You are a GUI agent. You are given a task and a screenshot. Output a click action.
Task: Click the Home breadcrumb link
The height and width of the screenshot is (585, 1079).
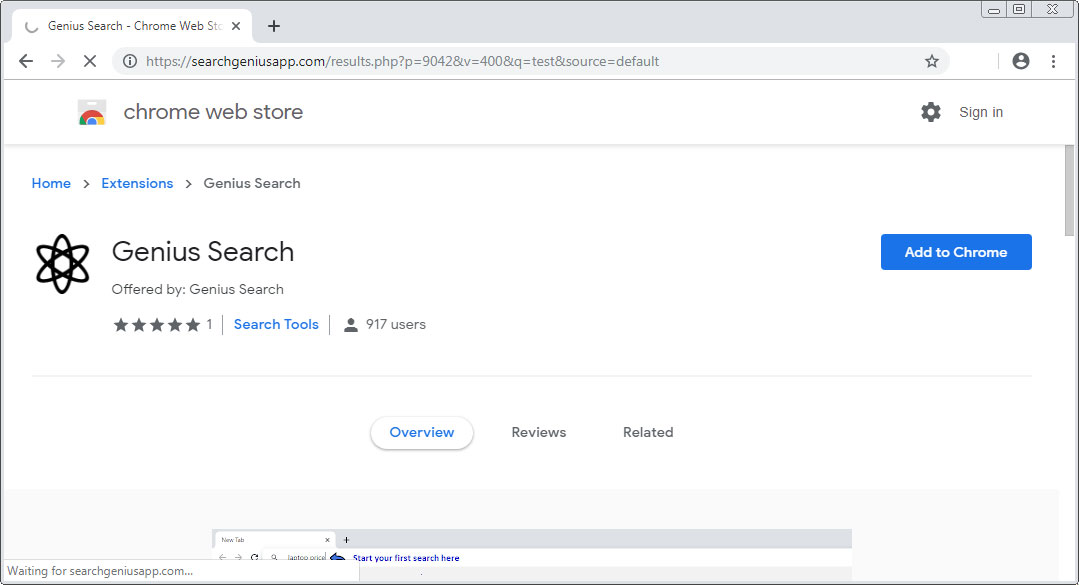tap(51, 183)
